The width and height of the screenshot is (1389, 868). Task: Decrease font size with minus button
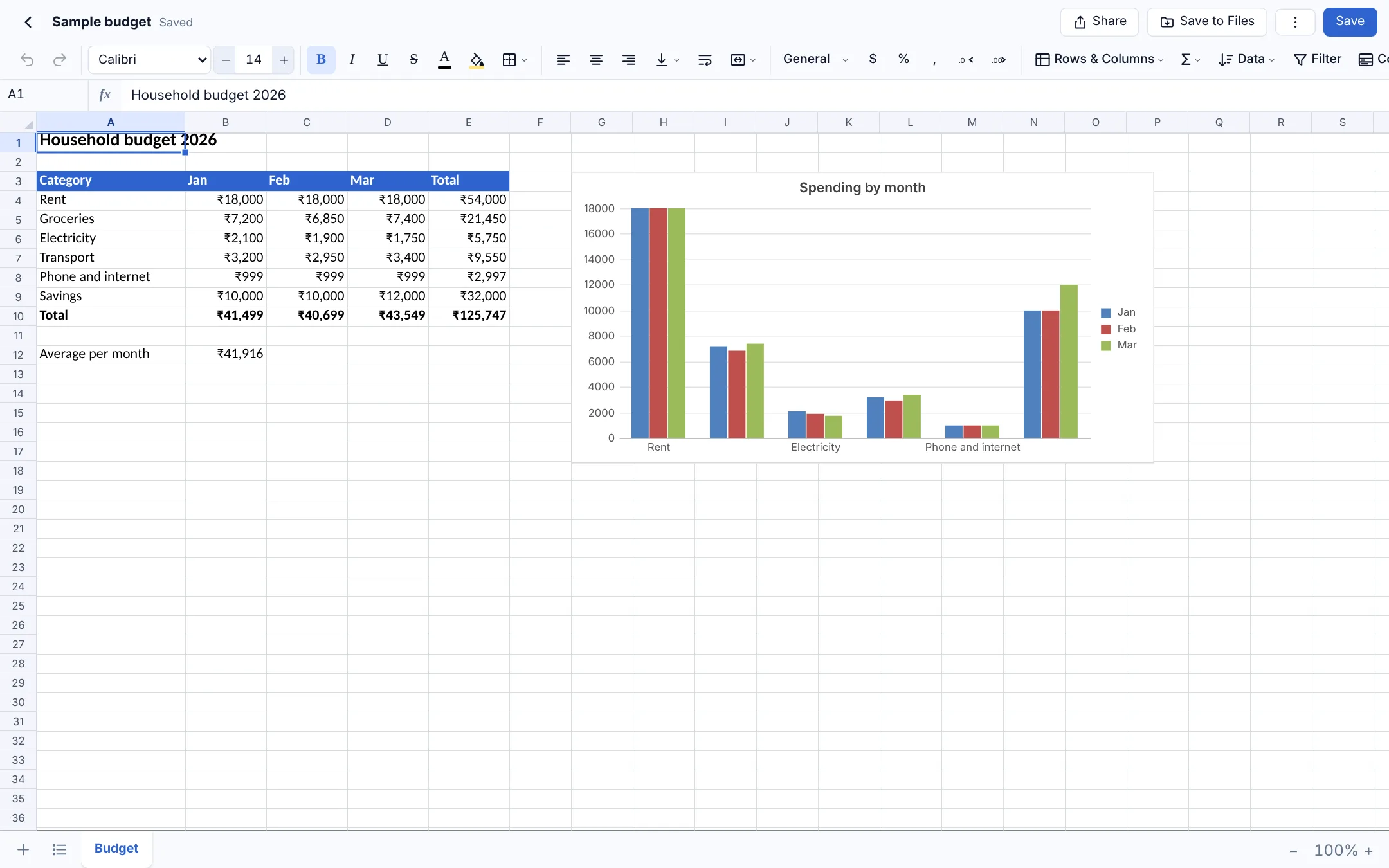pos(226,60)
